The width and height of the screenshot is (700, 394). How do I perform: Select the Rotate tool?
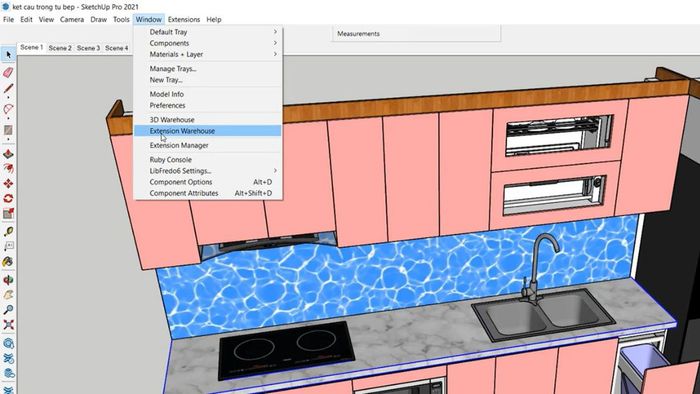(x=8, y=199)
